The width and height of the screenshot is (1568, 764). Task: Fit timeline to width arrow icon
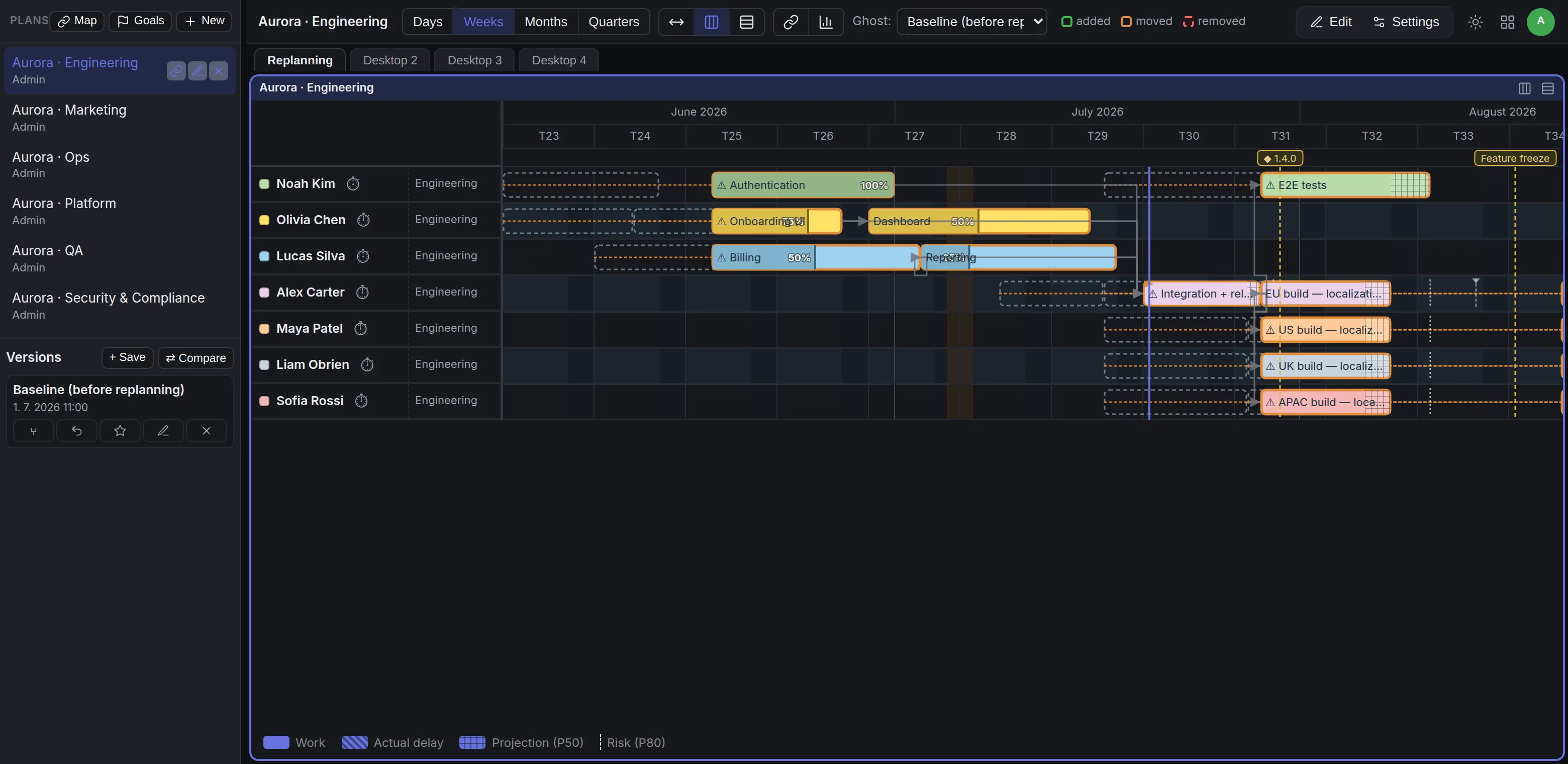click(676, 22)
